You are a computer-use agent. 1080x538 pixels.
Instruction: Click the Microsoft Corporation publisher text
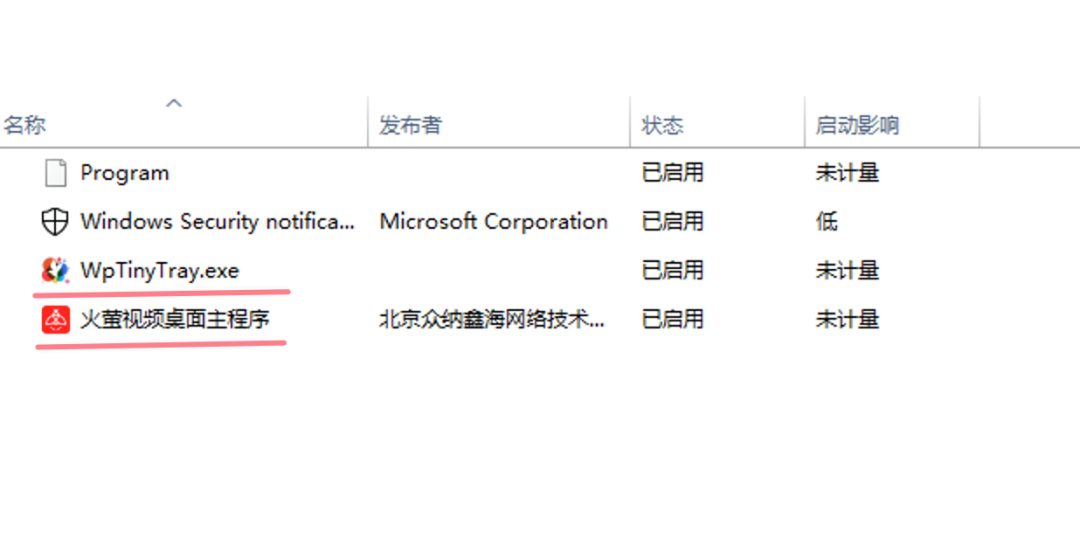494,222
